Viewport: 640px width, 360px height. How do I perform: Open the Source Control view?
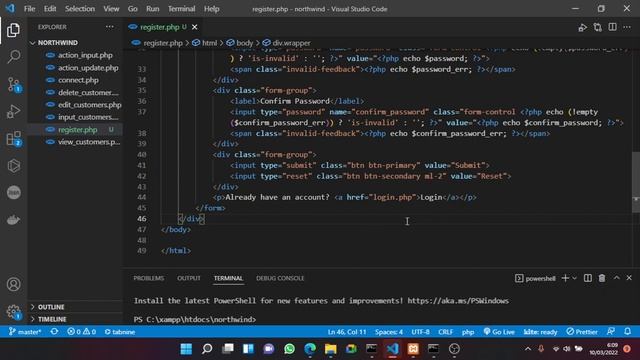14,84
